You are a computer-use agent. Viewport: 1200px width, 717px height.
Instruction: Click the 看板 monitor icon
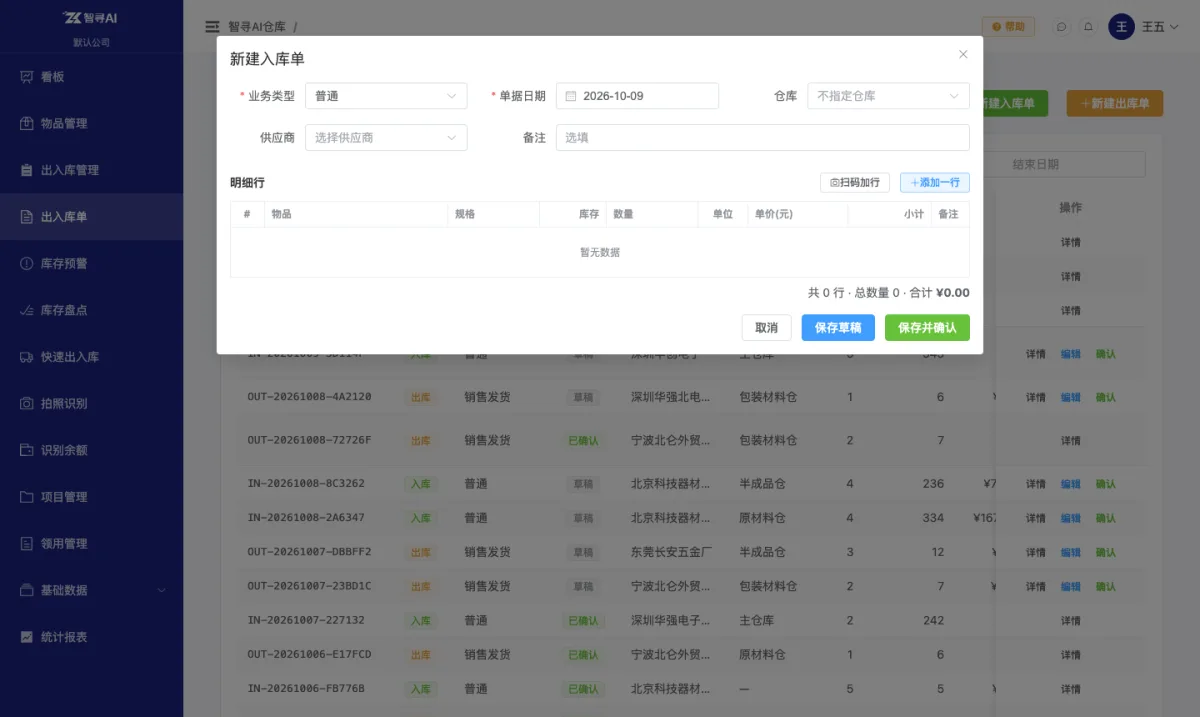pyautogui.click(x=27, y=77)
